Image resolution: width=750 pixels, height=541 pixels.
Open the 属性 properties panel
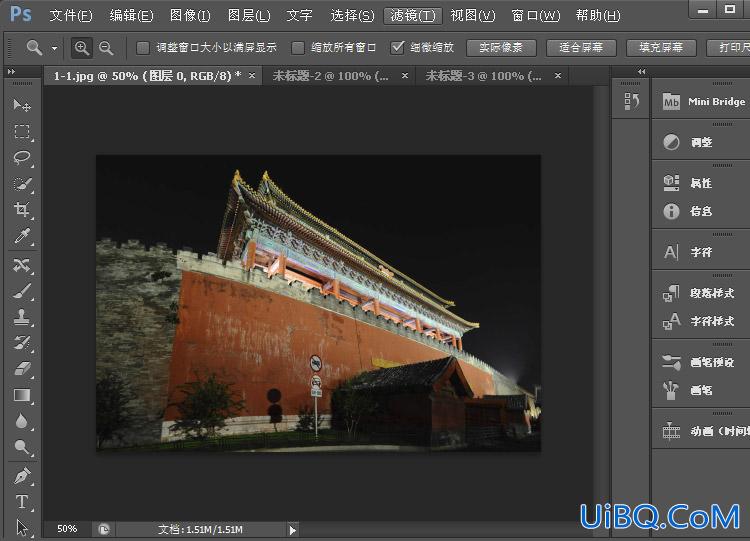point(688,183)
